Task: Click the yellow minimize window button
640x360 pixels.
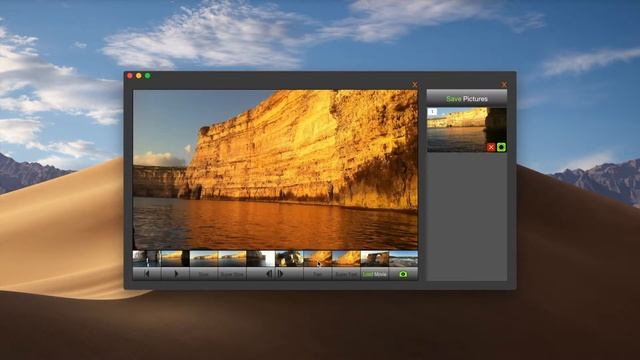Action: click(139, 76)
